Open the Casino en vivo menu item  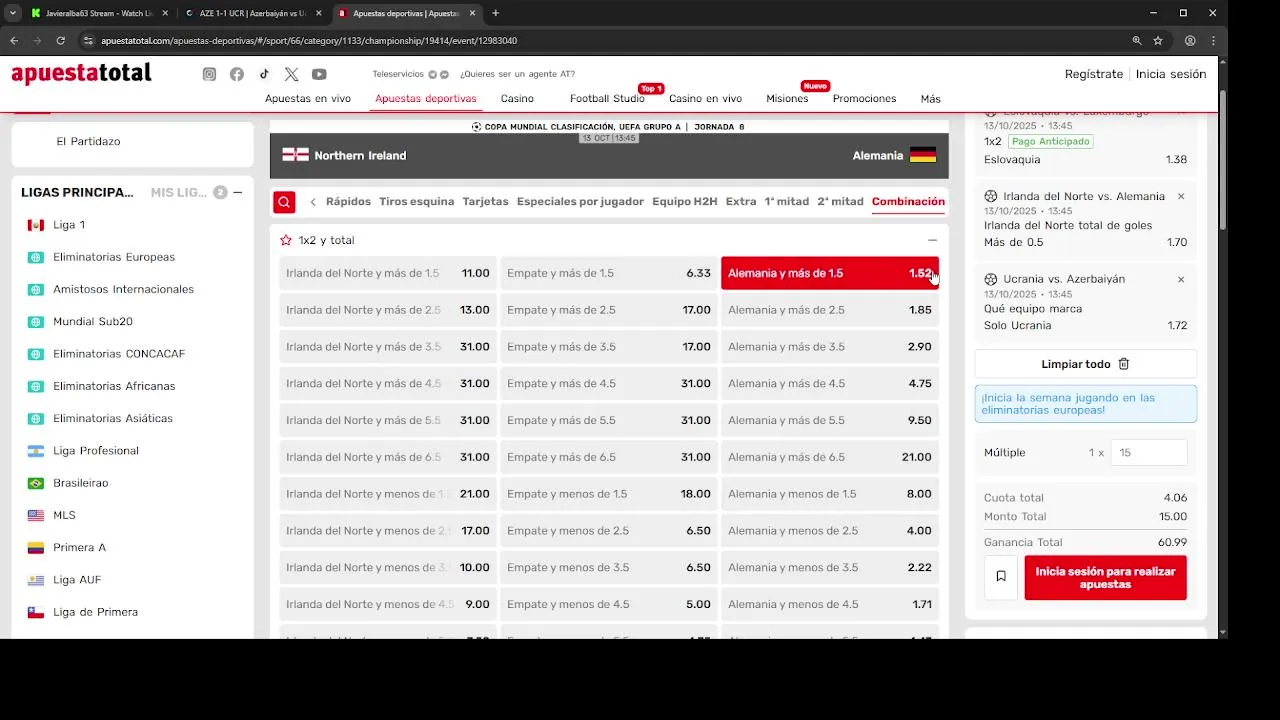point(705,99)
